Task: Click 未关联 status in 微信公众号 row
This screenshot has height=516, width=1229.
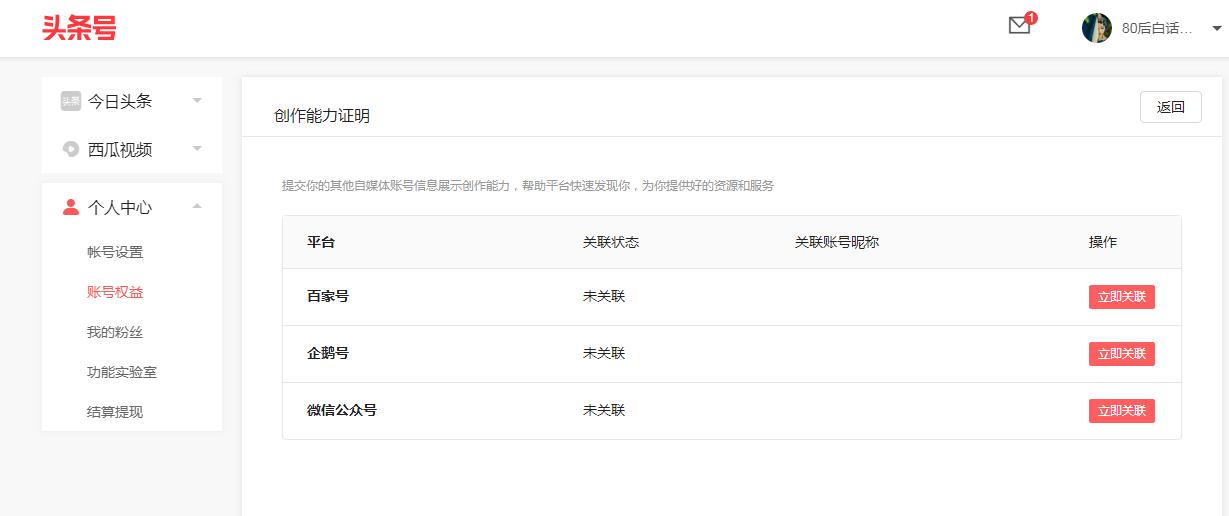Action: pyautogui.click(x=604, y=411)
